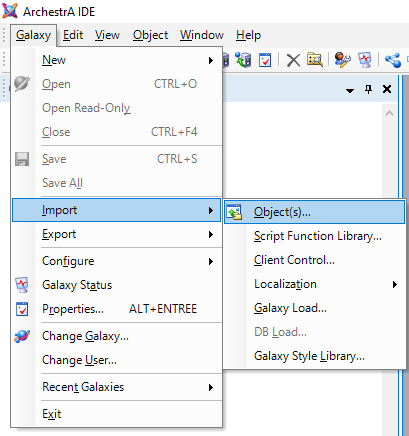Click the blue share nodes toolbar icon
409x436 pixels.
pos(393,60)
